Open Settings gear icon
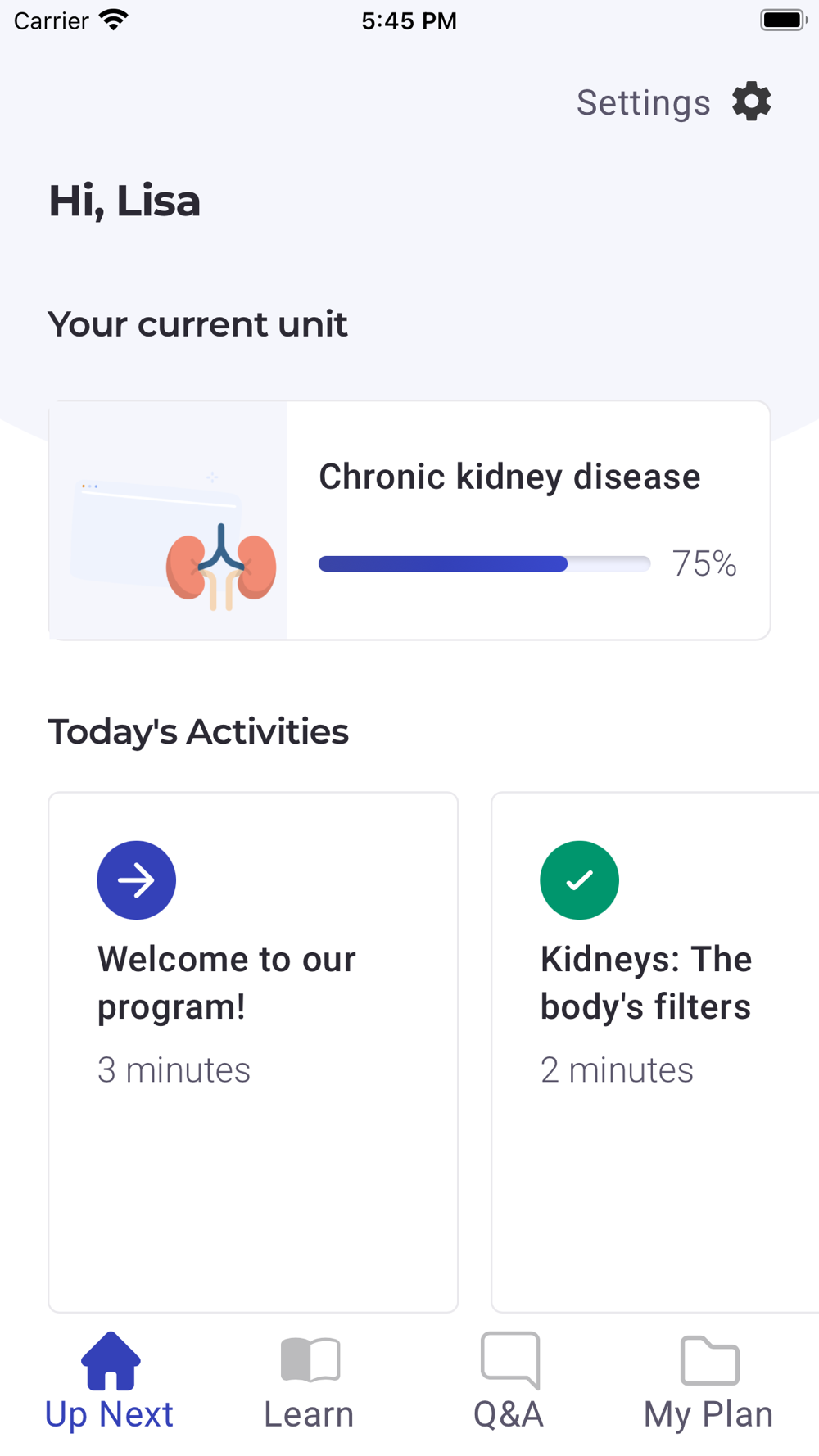The image size is (819, 1456). (x=752, y=102)
